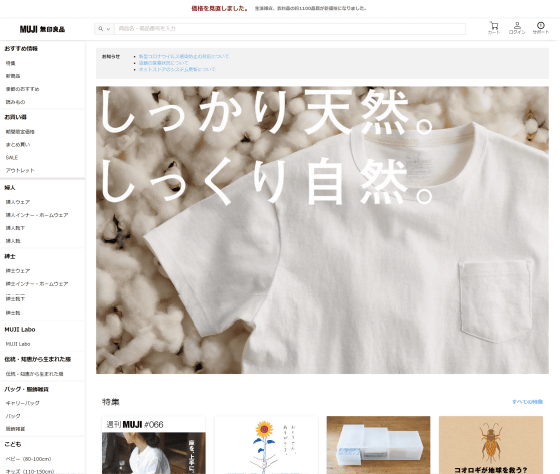Open 期間限定価格 sidebar item
The width and height of the screenshot is (560, 474).
[x=20, y=132]
